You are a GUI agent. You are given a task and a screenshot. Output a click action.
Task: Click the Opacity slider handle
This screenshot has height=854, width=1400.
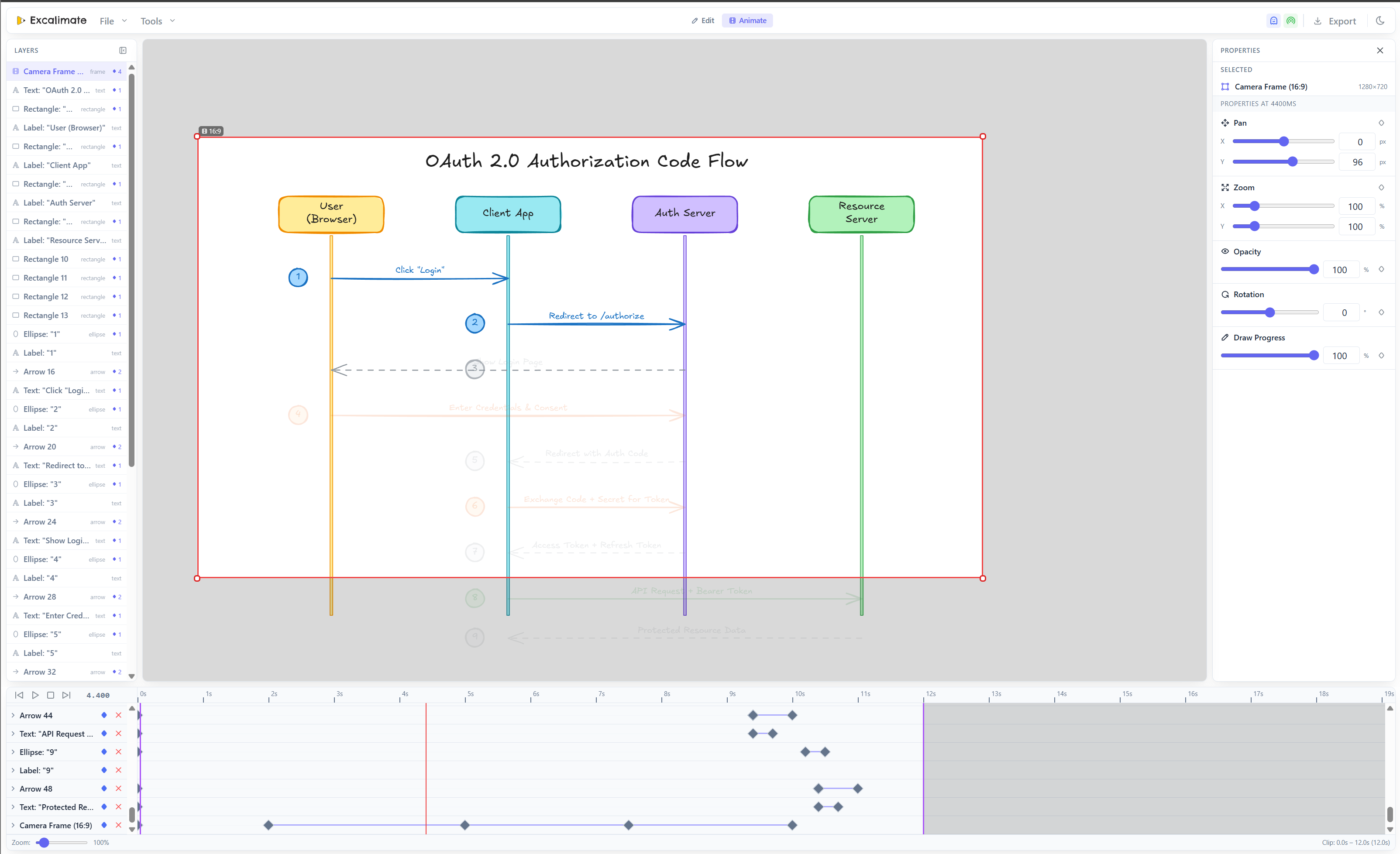(x=1313, y=270)
